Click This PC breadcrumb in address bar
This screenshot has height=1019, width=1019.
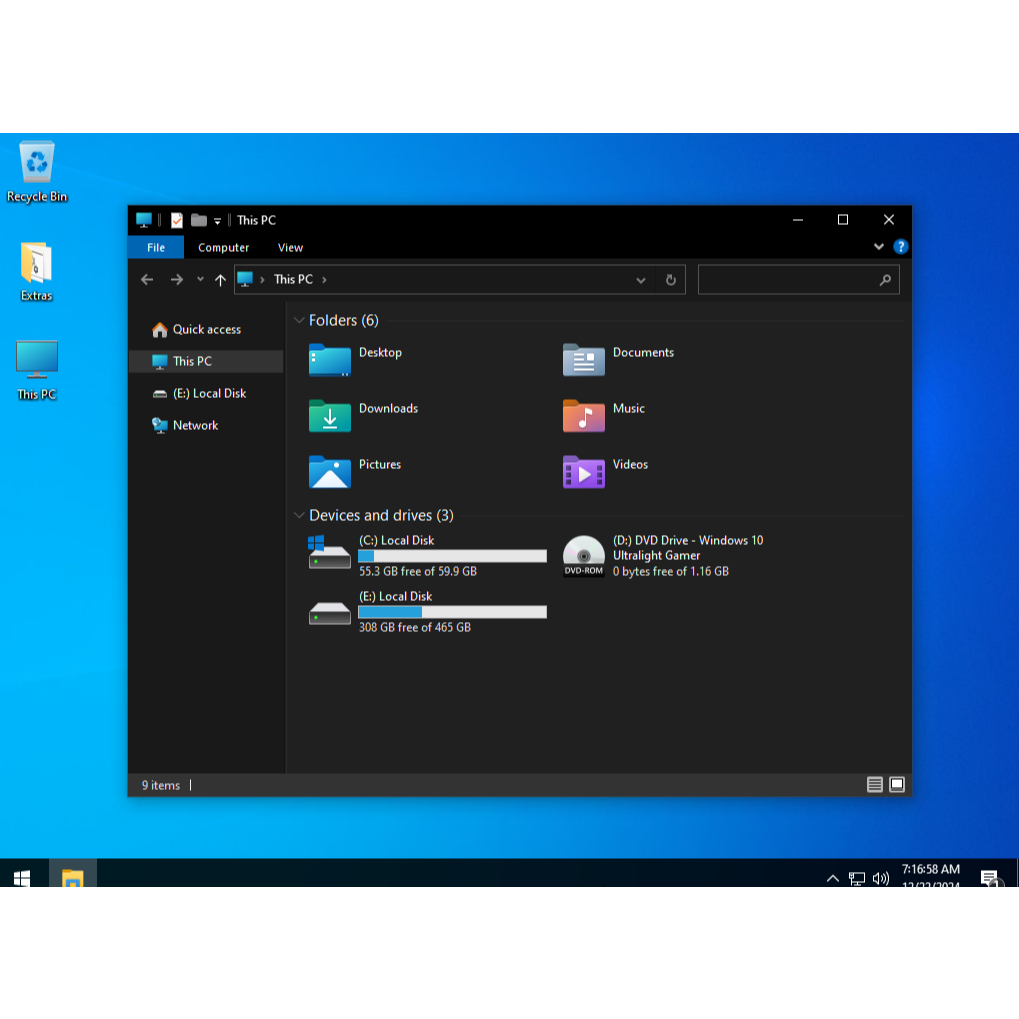[293, 279]
